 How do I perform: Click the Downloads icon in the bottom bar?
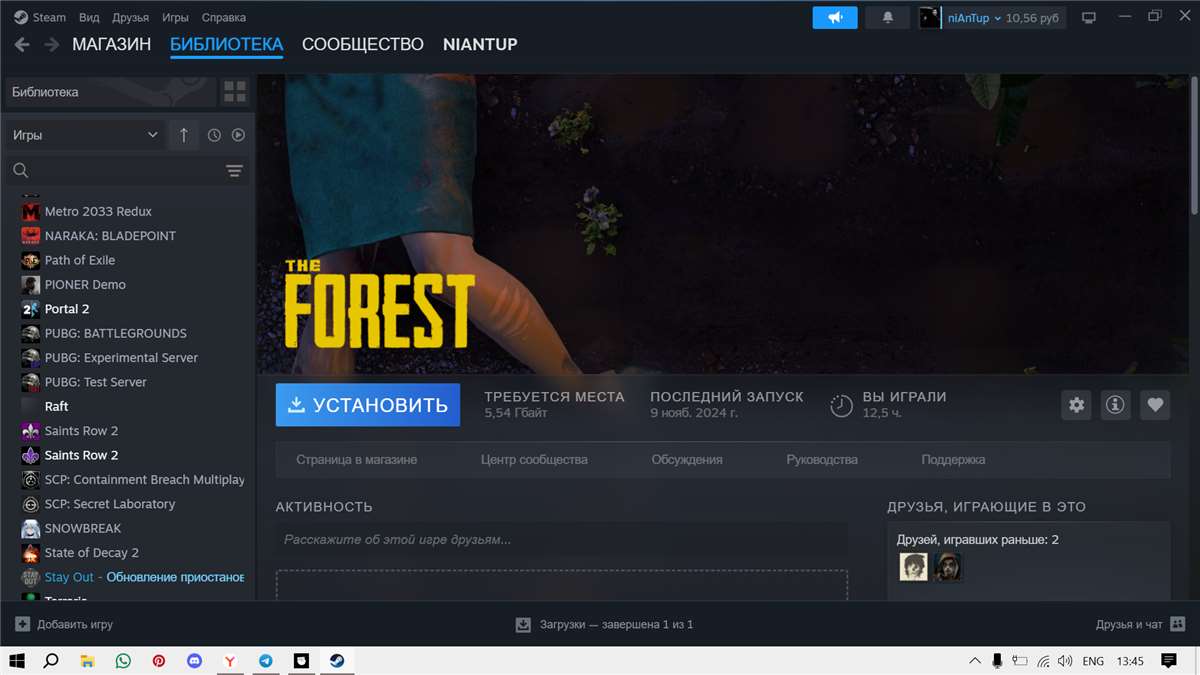(523, 624)
